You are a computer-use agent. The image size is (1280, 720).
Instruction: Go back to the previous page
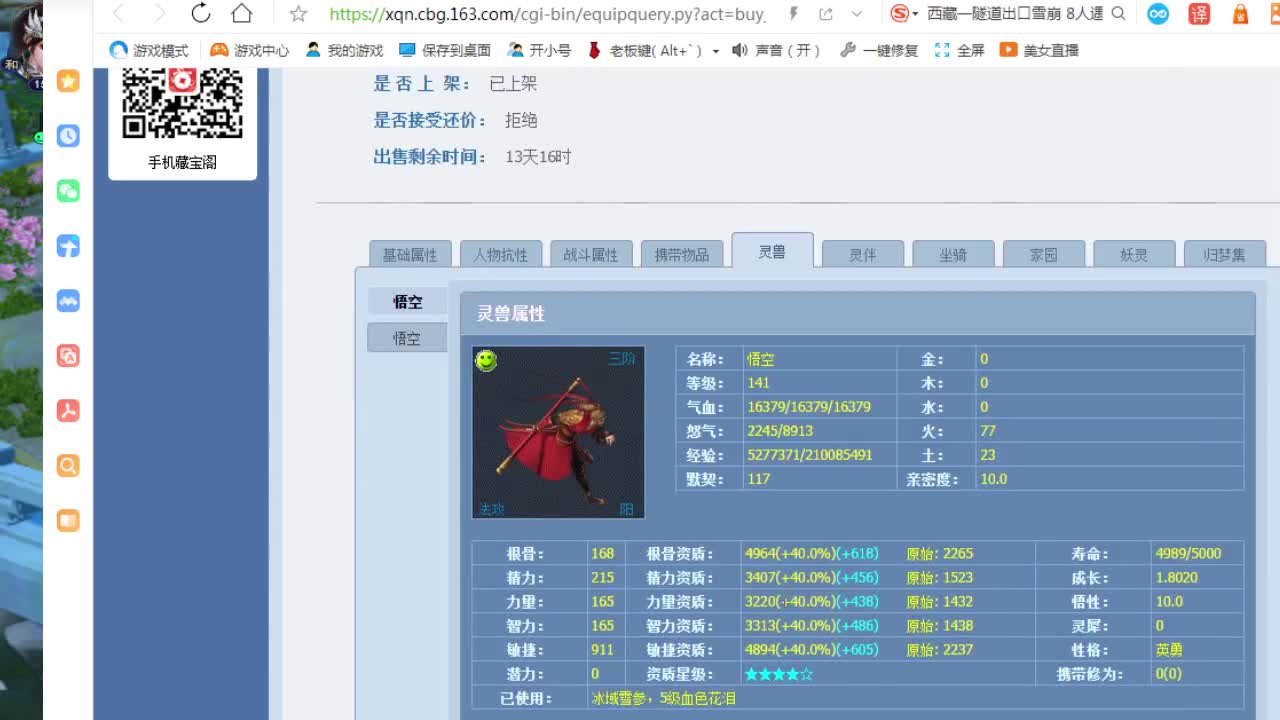[118, 13]
